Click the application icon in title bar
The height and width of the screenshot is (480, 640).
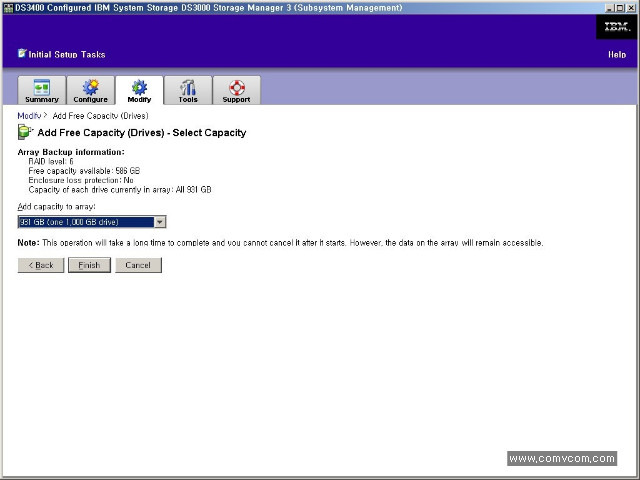(x=8, y=8)
